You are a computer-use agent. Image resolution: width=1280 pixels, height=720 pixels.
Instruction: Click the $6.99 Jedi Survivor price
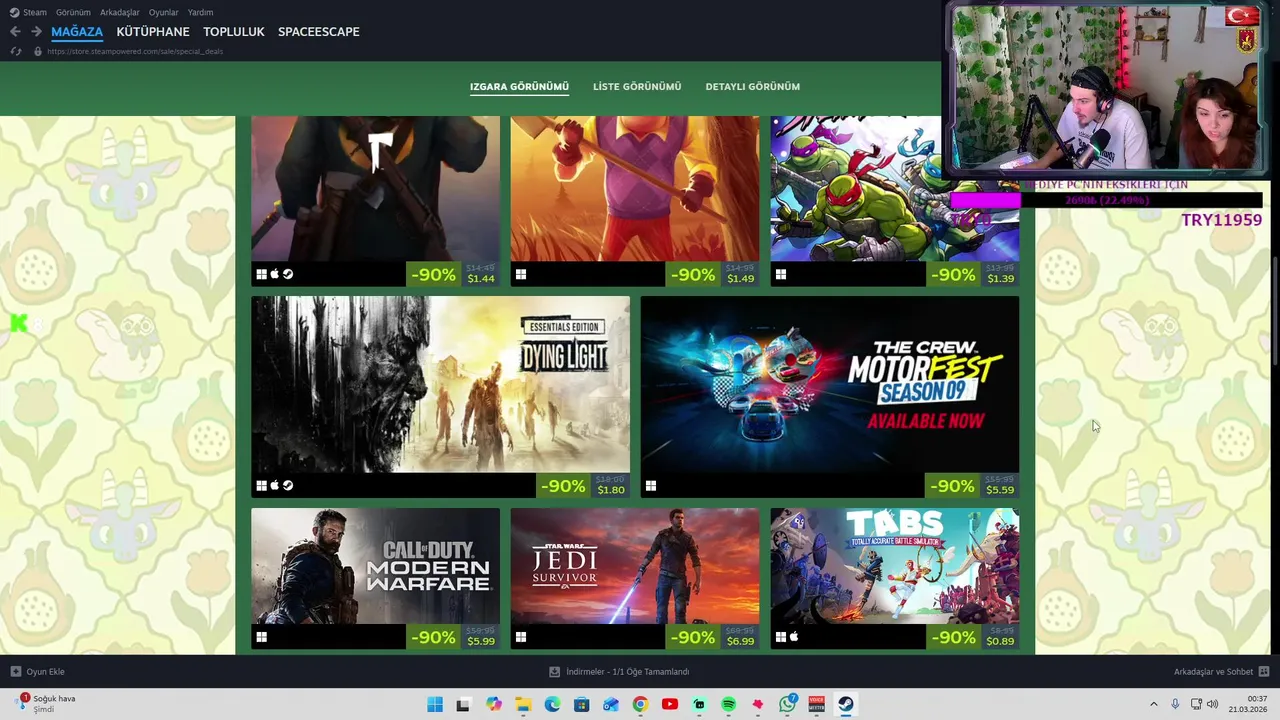(x=740, y=641)
